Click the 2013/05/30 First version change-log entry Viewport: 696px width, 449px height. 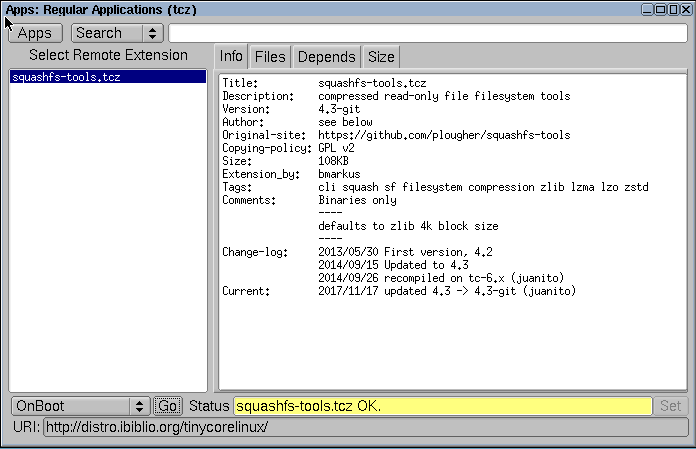[405, 252]
